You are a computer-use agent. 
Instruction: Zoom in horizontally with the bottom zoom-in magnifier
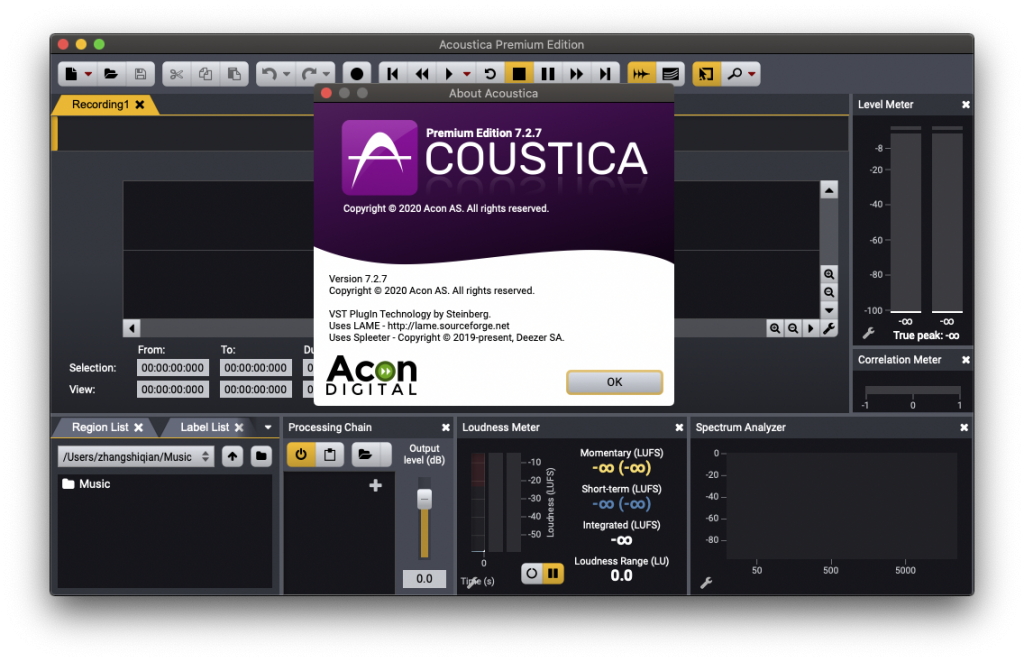click(x=775, y=328)
